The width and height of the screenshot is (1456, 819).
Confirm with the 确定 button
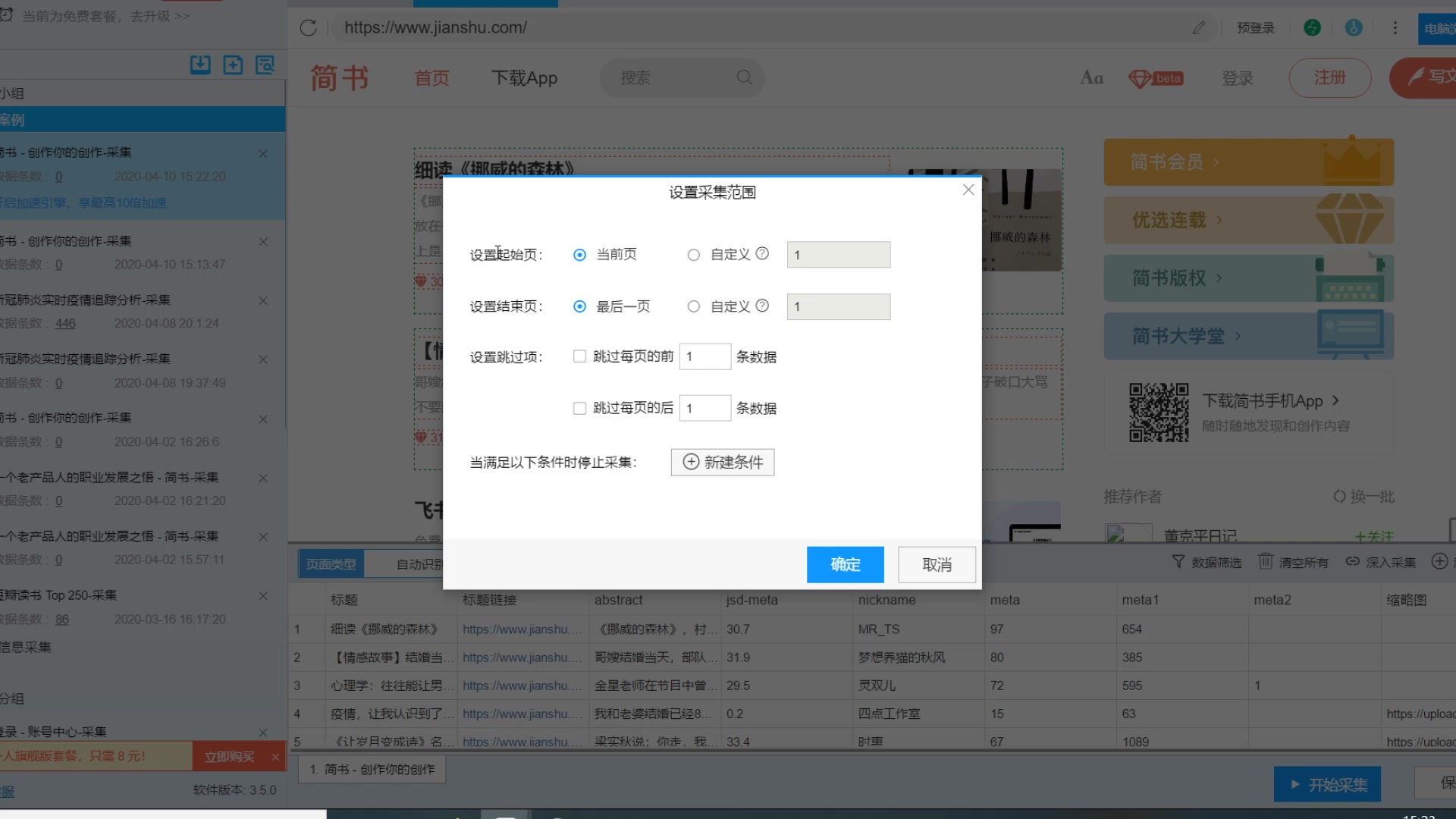[845, 564]
